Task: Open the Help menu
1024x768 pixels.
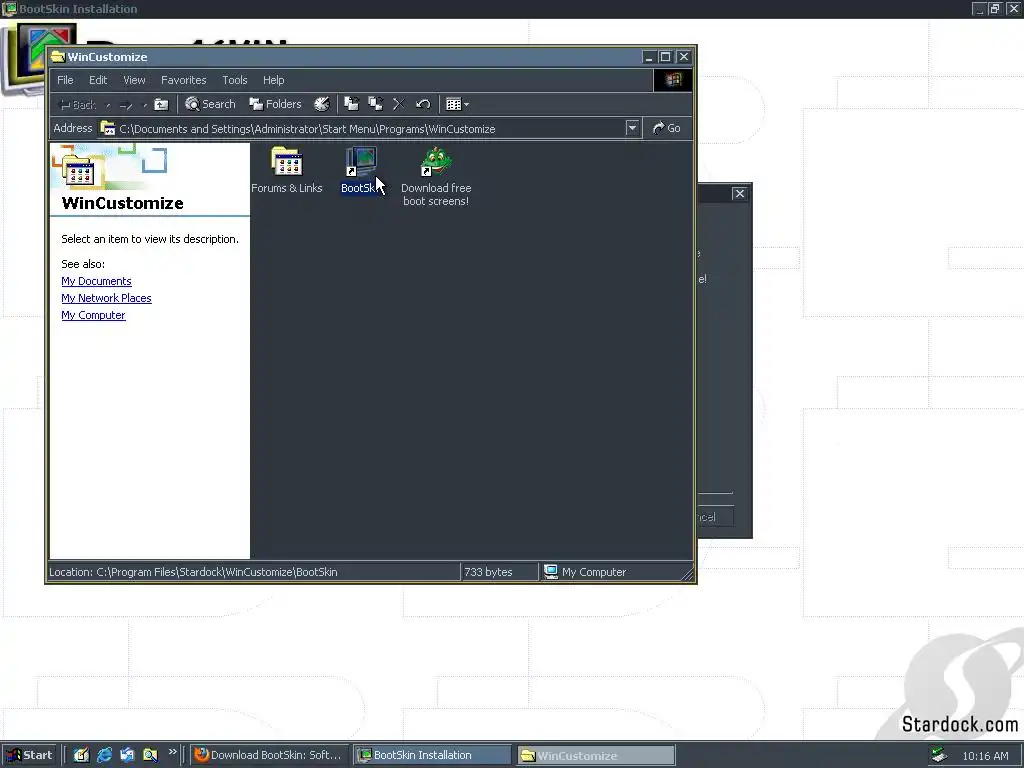Action: click(274, 80)
